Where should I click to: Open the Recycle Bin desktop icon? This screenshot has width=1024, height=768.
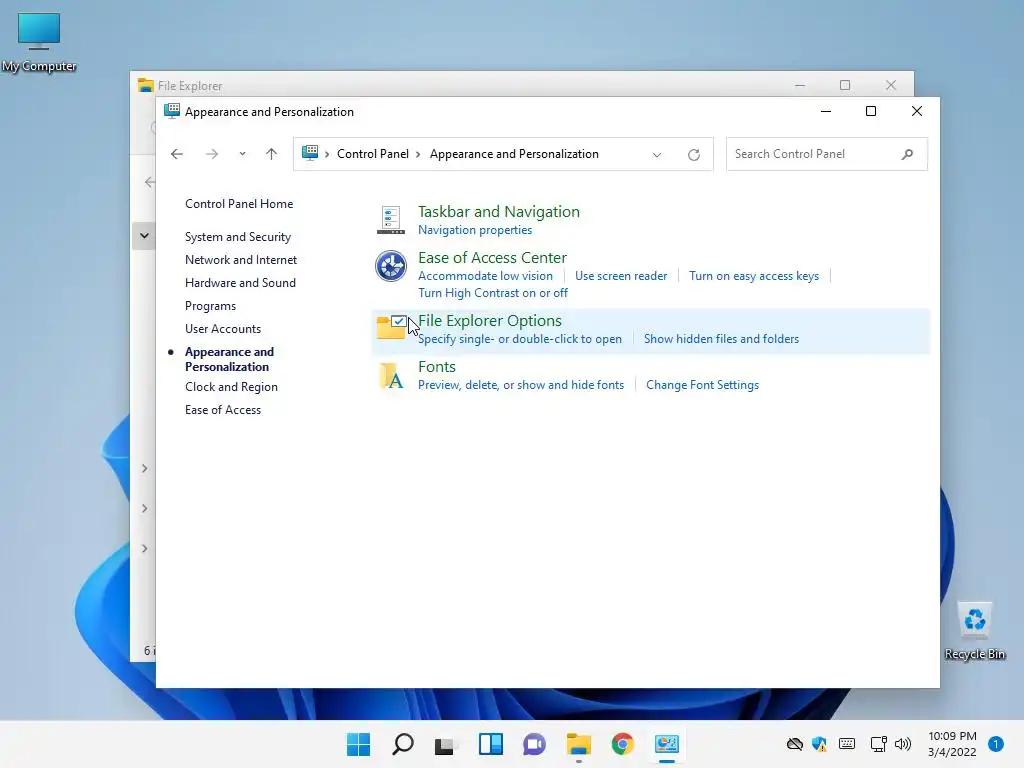pyautogui.click(x=974, y=631)
